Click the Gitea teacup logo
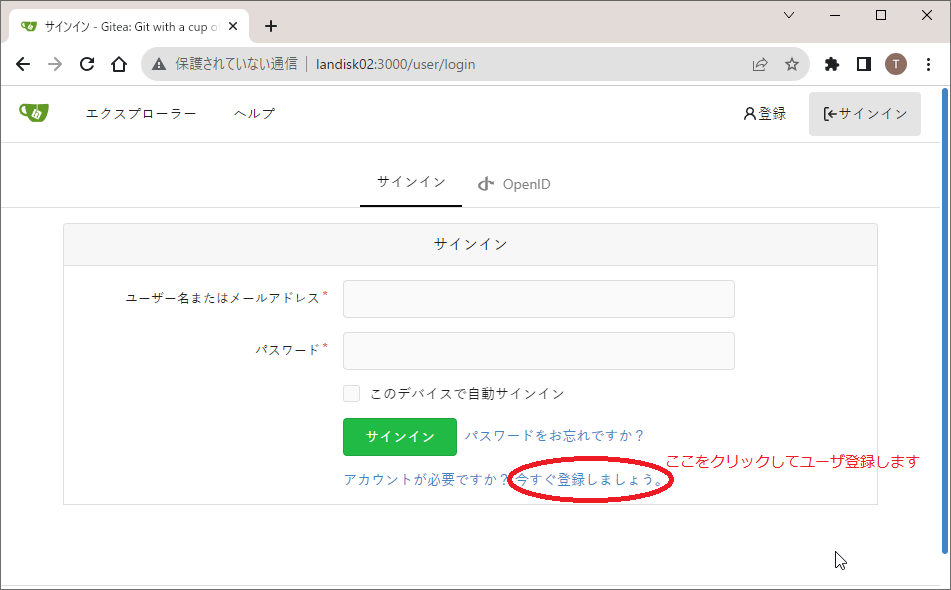 pos(34,112)
